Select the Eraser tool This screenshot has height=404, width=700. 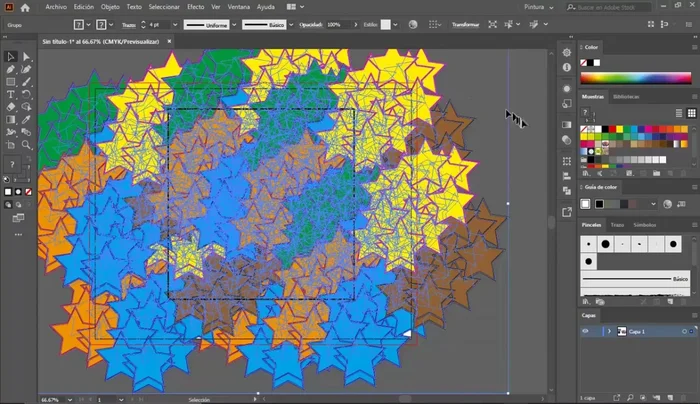coord(11,106)
